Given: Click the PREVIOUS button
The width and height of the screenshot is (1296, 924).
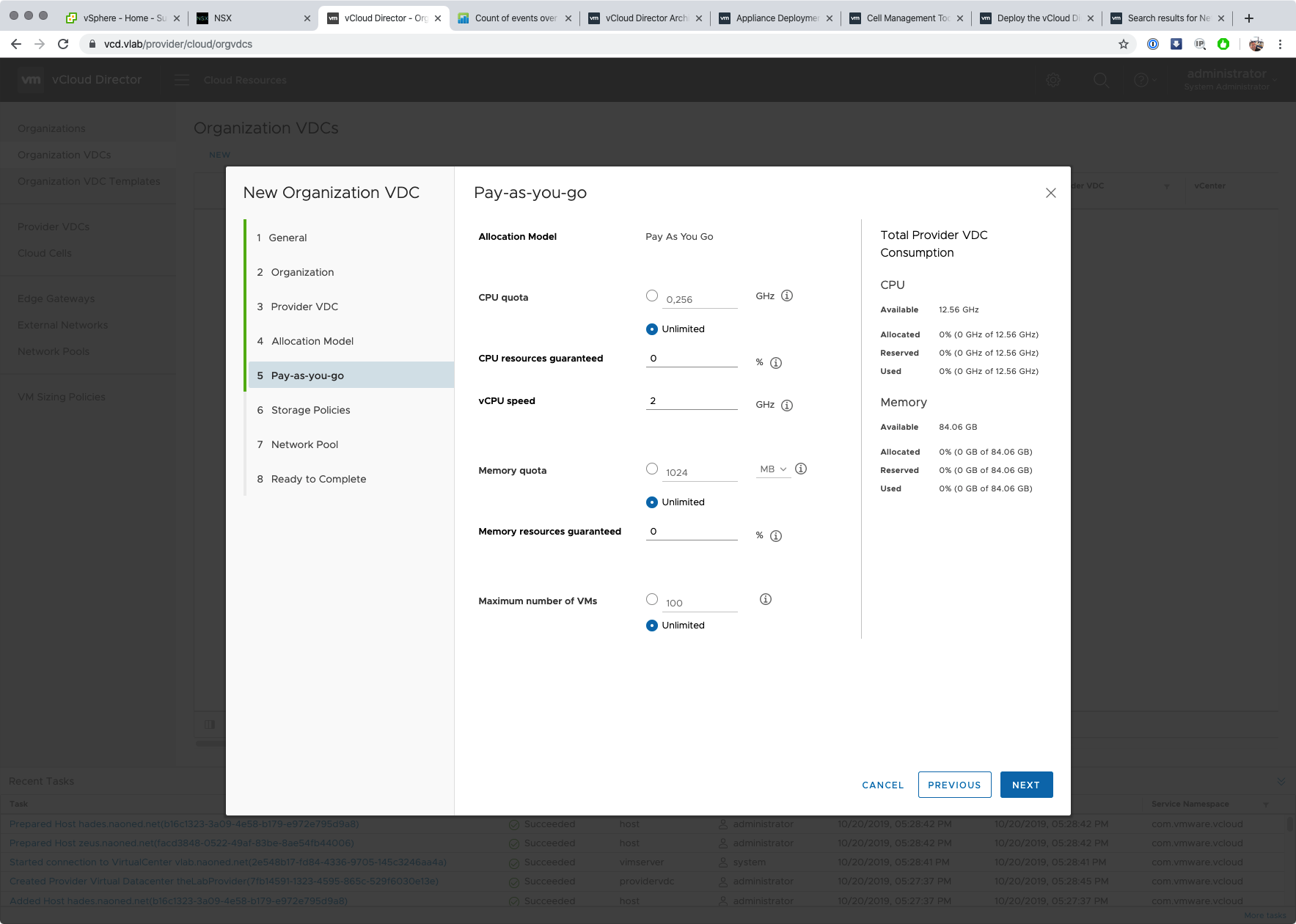Looking at the screenshot, I should pos(954,785).
